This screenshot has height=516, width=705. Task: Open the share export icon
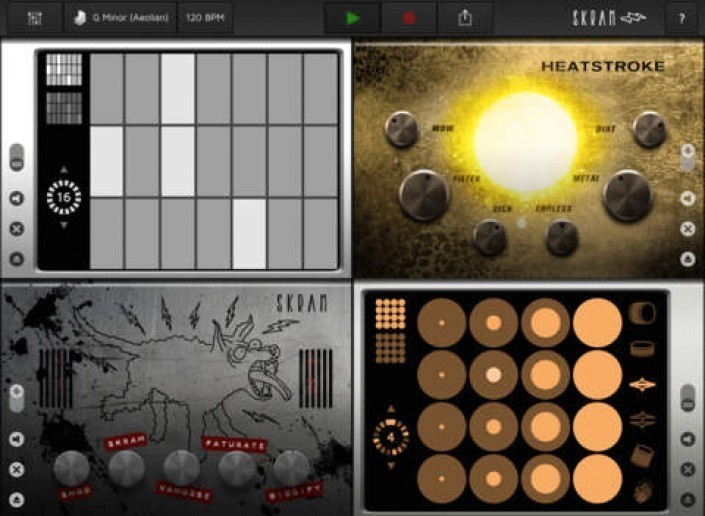[x=465, y=18]
